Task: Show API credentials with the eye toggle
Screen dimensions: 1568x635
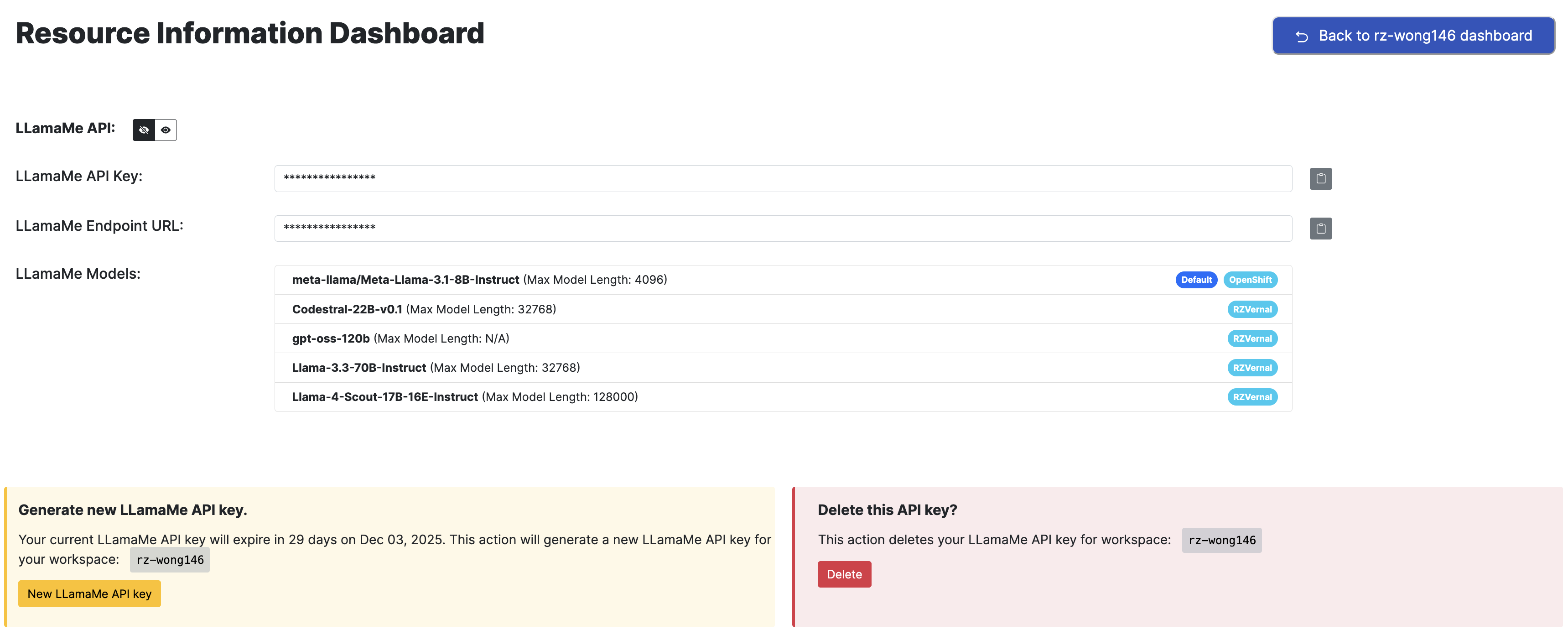Action: [x=166, y=130]
